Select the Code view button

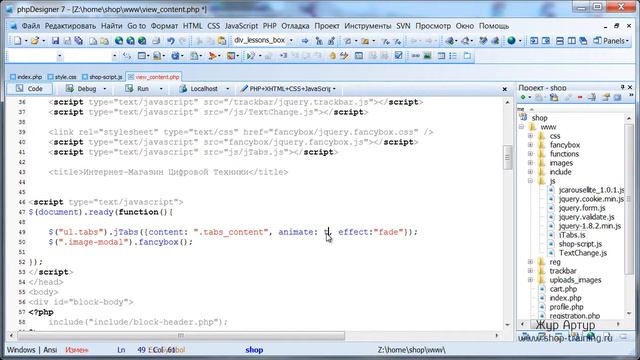(x=29, y=89)
